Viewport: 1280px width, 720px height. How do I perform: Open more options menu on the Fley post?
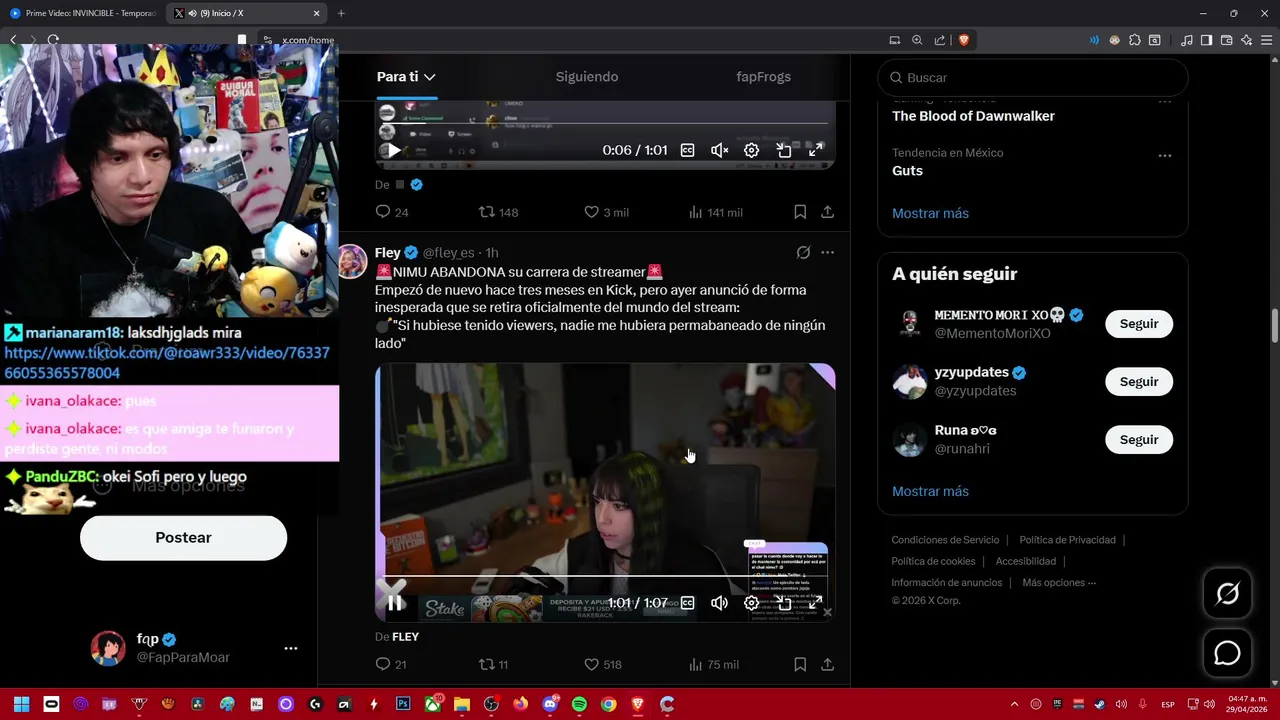coord(827,253)
